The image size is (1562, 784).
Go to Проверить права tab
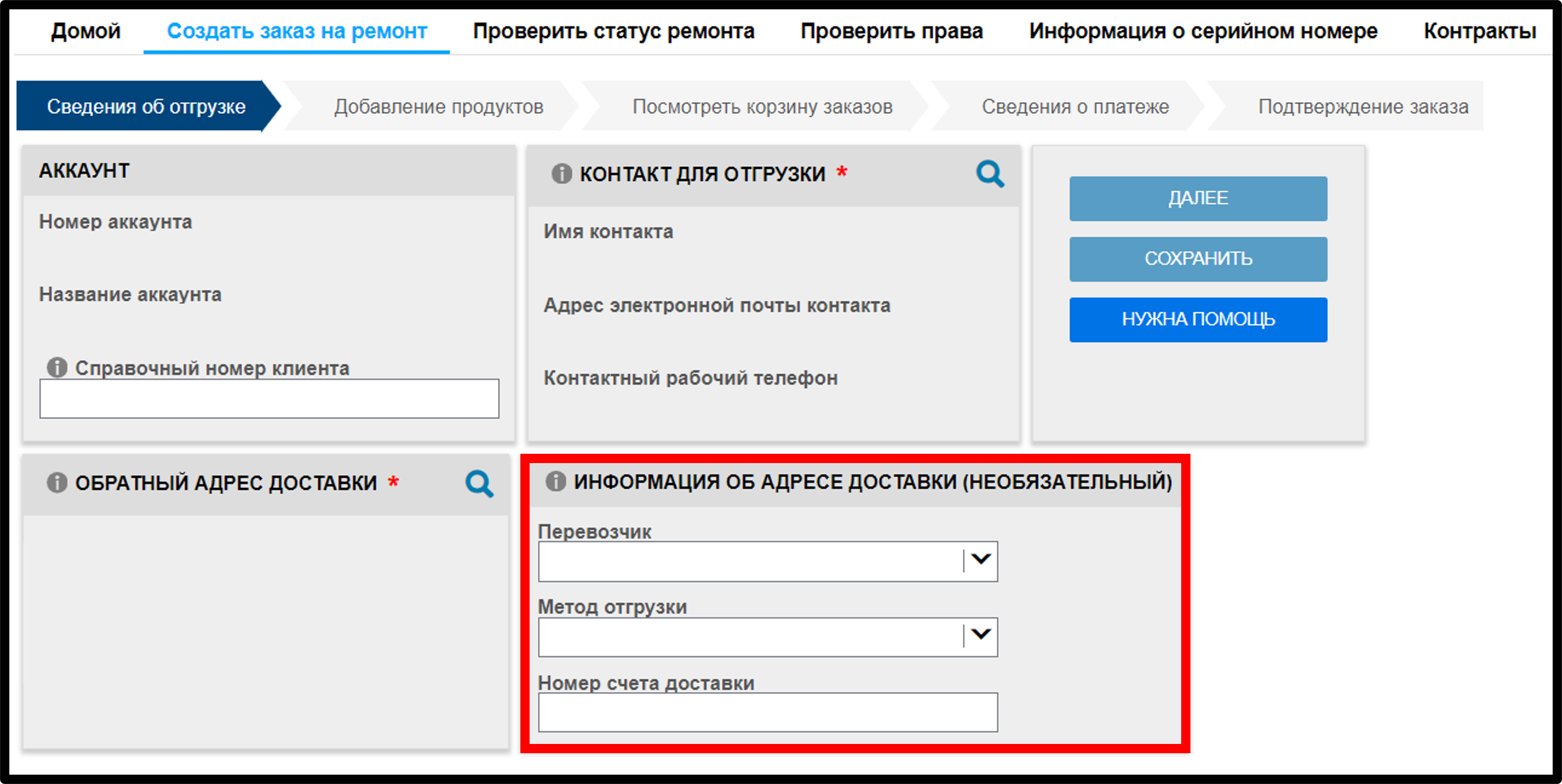pos(892,31)
